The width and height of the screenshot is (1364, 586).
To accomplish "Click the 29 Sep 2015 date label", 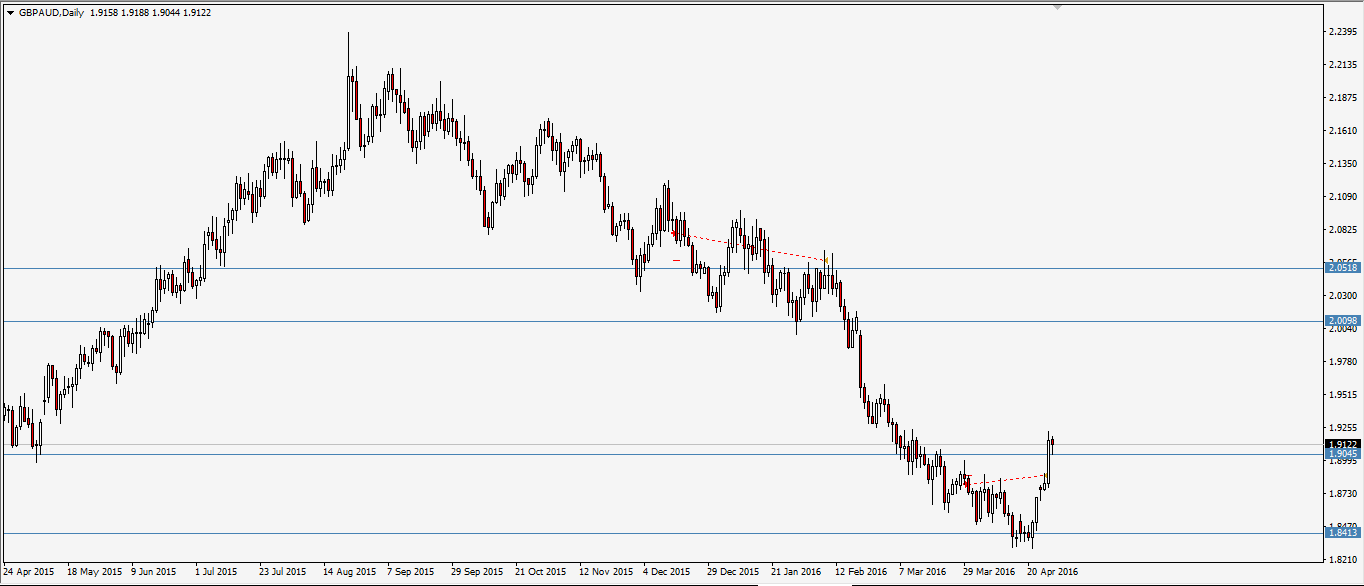I will coord(477,573).
